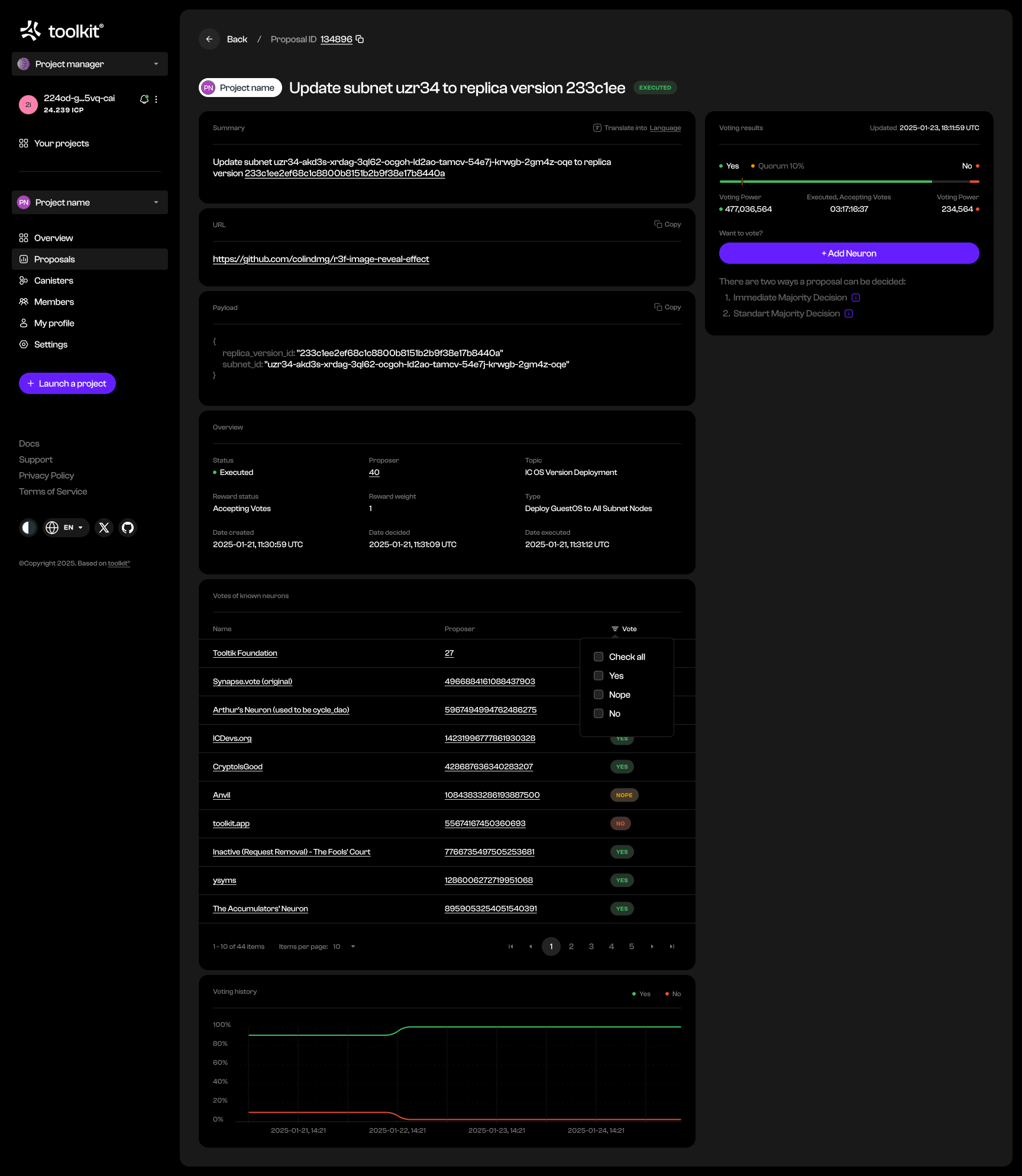The height and width of the screenshot is (1176, 1022).
Task: Open the X (Twitter) link icon
Action: [104, 528]
